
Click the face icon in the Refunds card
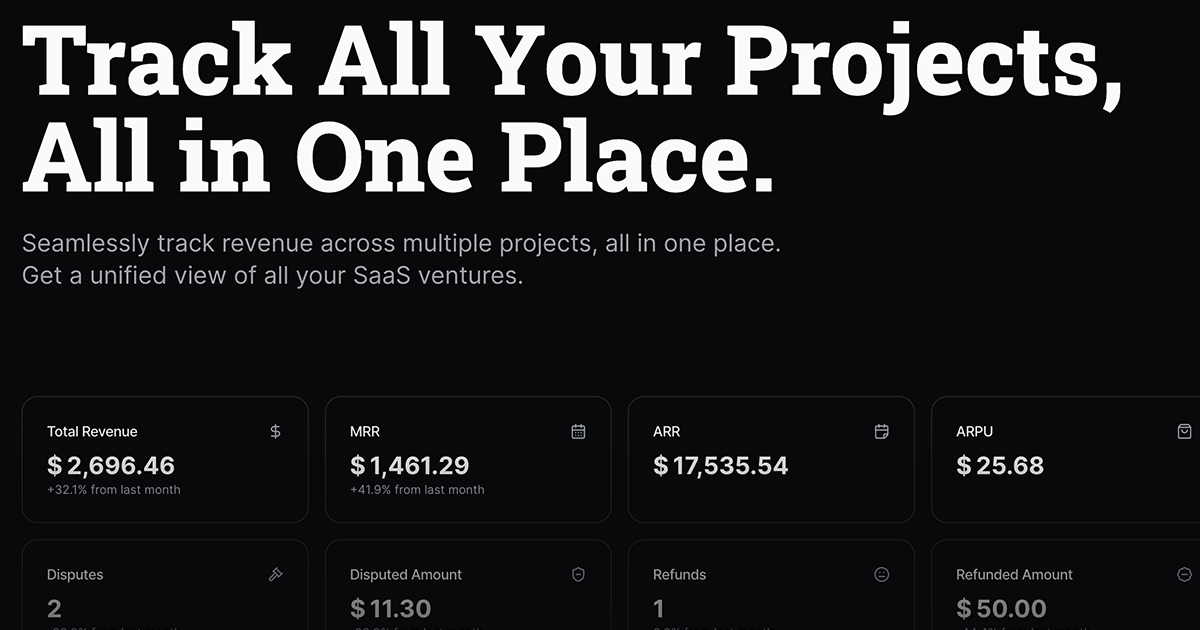click(881, 575)
